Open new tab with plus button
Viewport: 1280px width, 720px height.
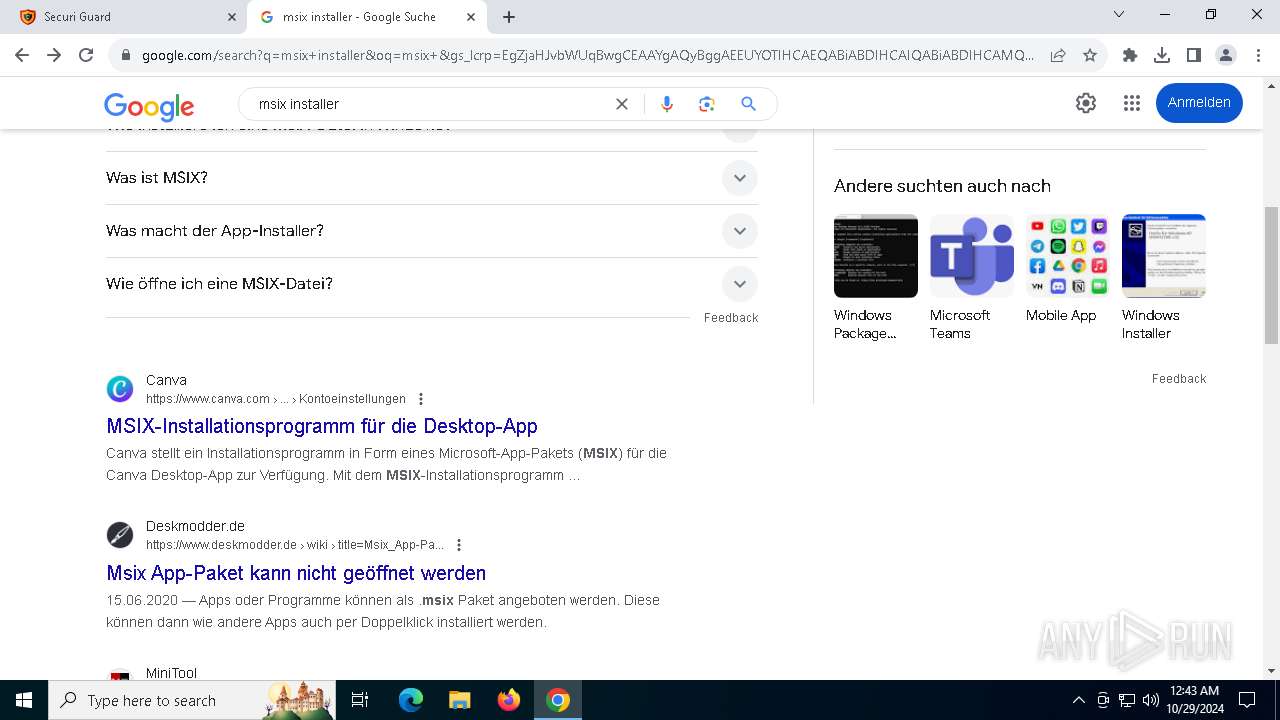click(509, 17)
